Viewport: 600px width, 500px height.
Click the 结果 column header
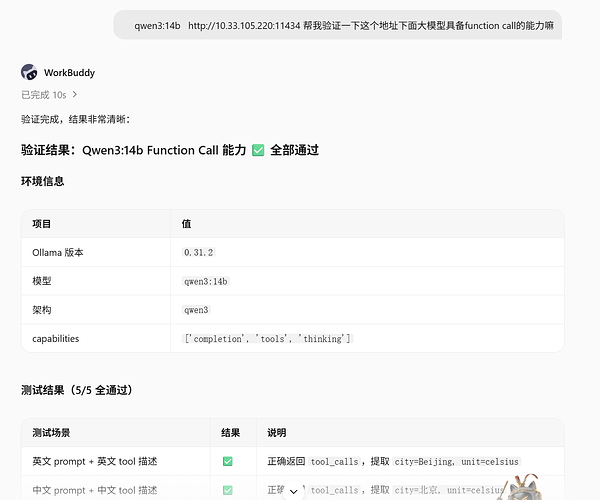[231, 433]
